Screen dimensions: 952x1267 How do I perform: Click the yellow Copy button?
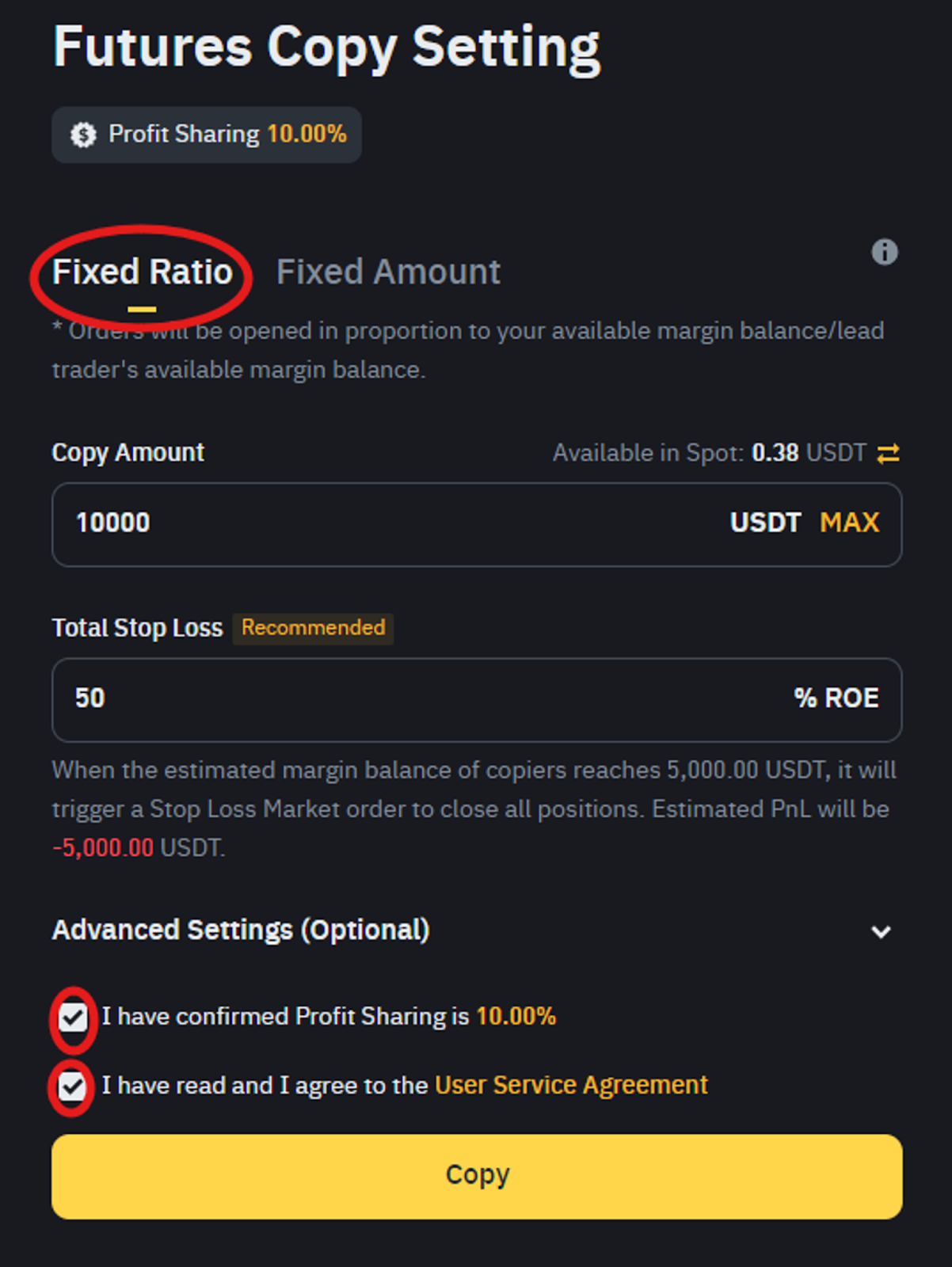point(477,1176)
